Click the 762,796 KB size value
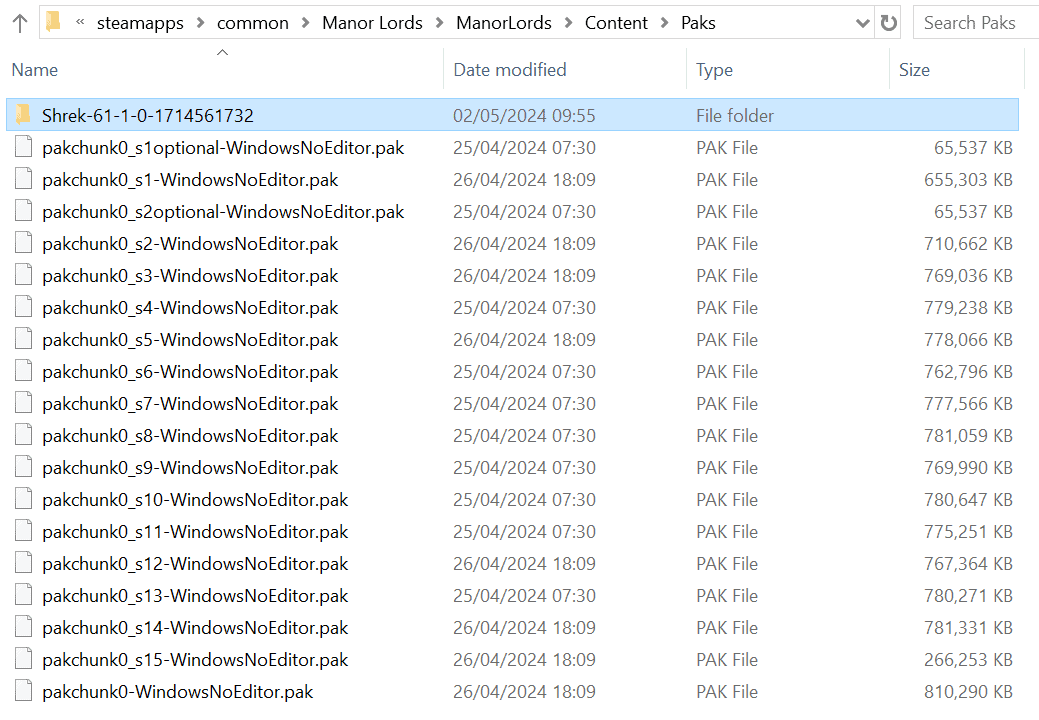Image resolution: width=1039 pixels, height=720 pixels. coord(968,372)
